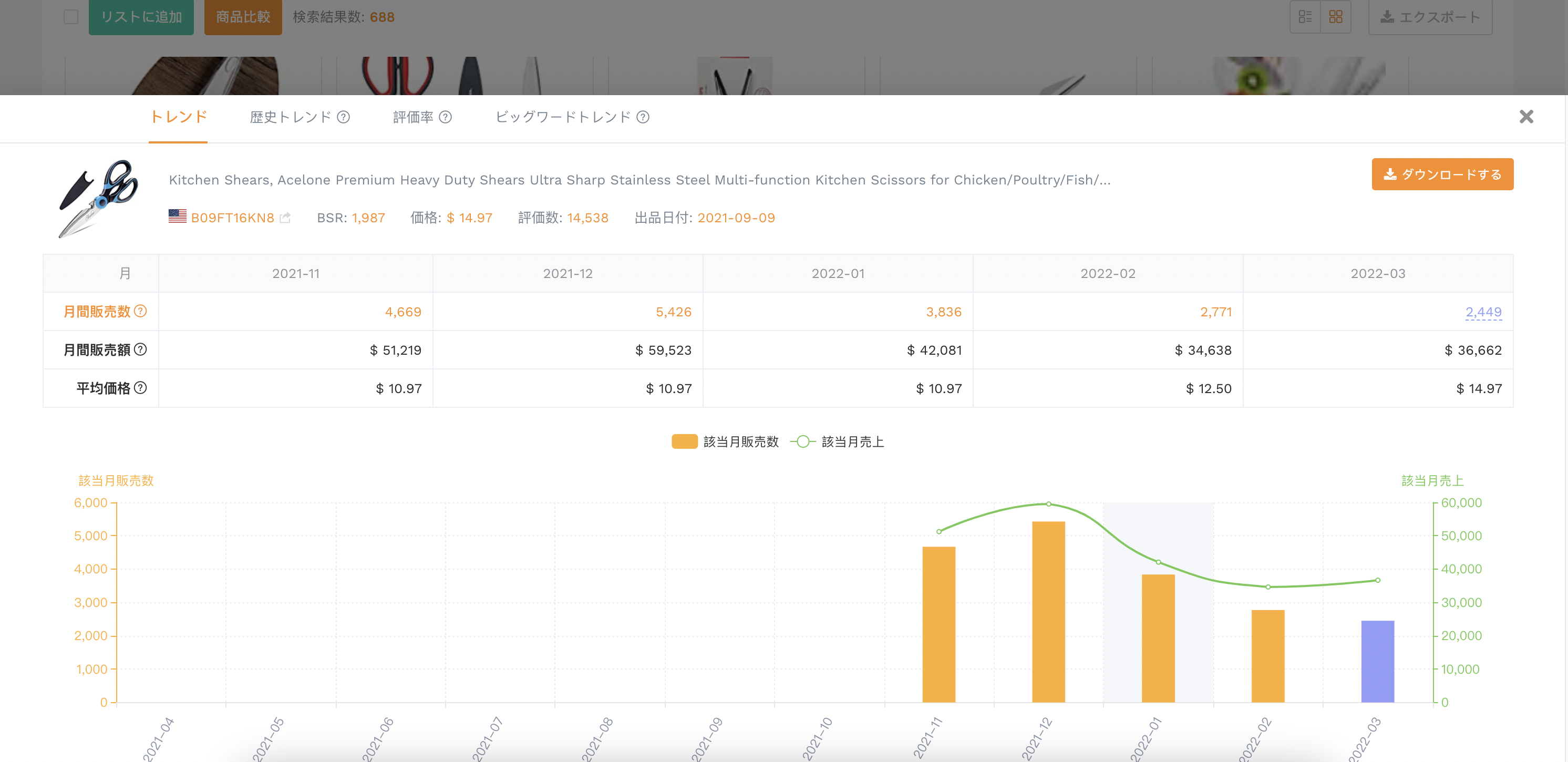Screen dimensions: 1568x762
Task: Click the リストに追加 button
Action: click(x=141, y=17)
